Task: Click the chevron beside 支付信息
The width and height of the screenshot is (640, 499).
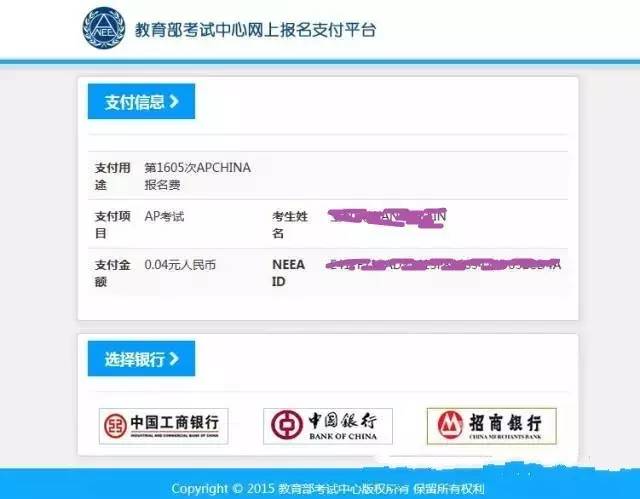Action: click(174, 102)
